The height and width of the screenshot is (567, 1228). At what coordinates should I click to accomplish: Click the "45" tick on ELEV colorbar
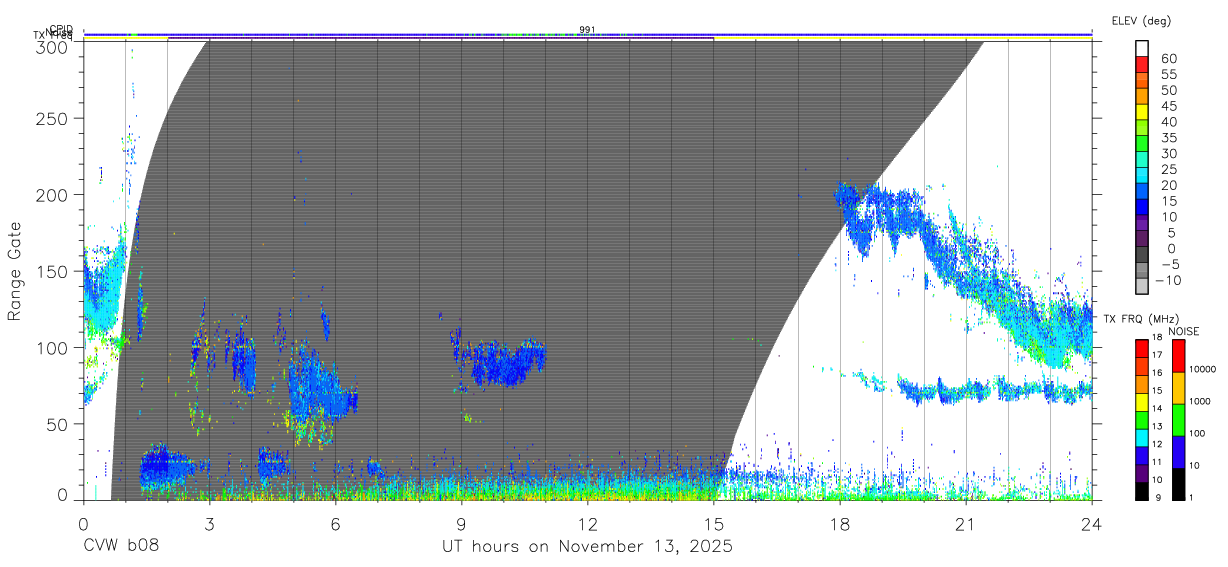coord(1169,106)
